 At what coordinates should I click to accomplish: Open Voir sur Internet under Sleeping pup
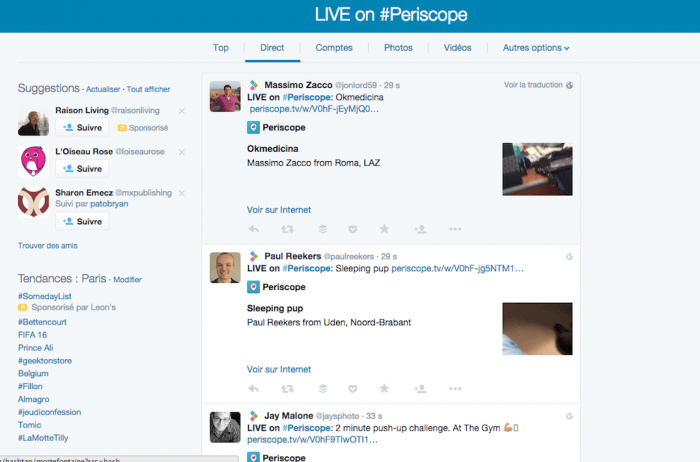[279, 369]
